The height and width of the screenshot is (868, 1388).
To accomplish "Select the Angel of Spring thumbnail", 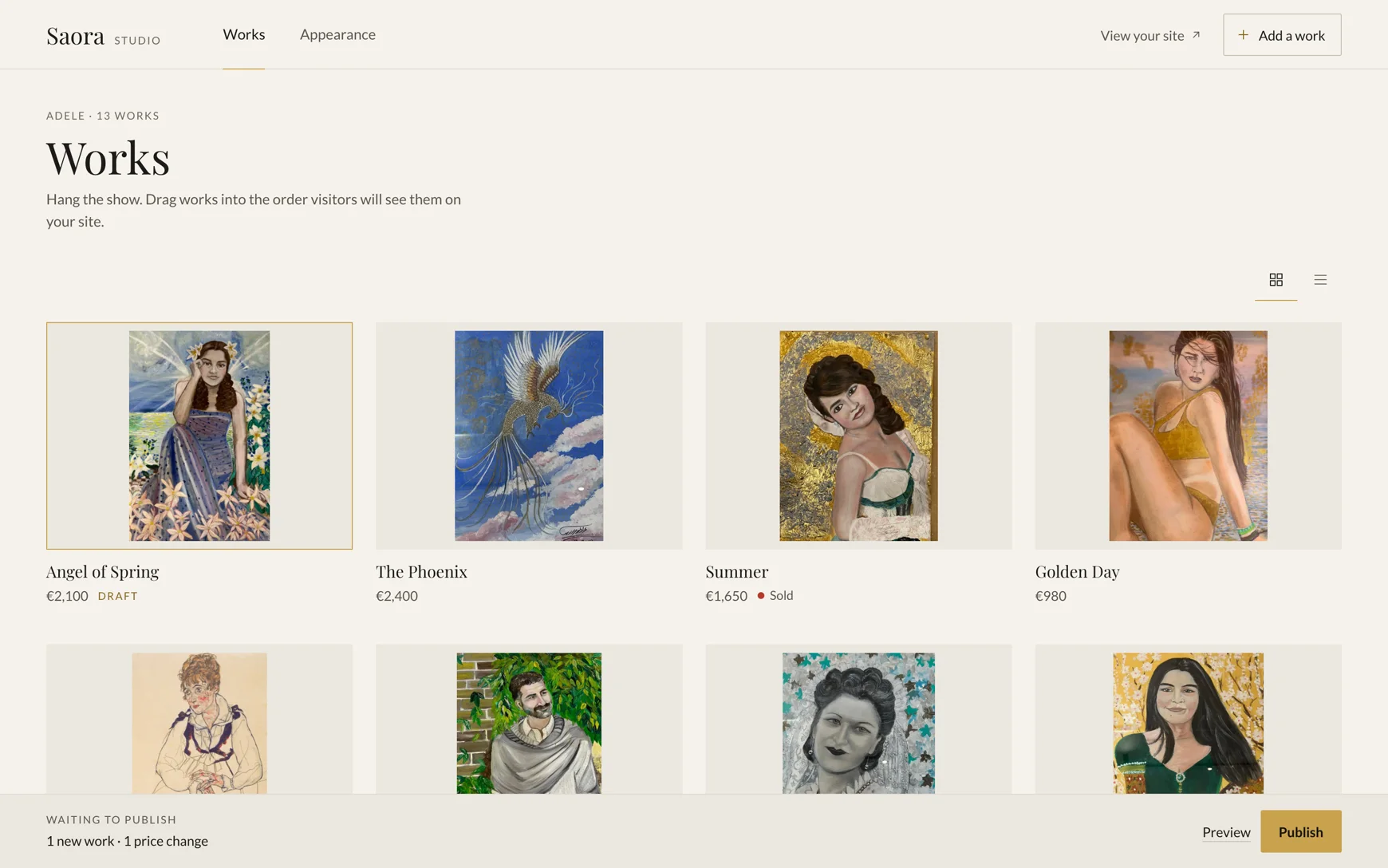I will coord(199,436).
